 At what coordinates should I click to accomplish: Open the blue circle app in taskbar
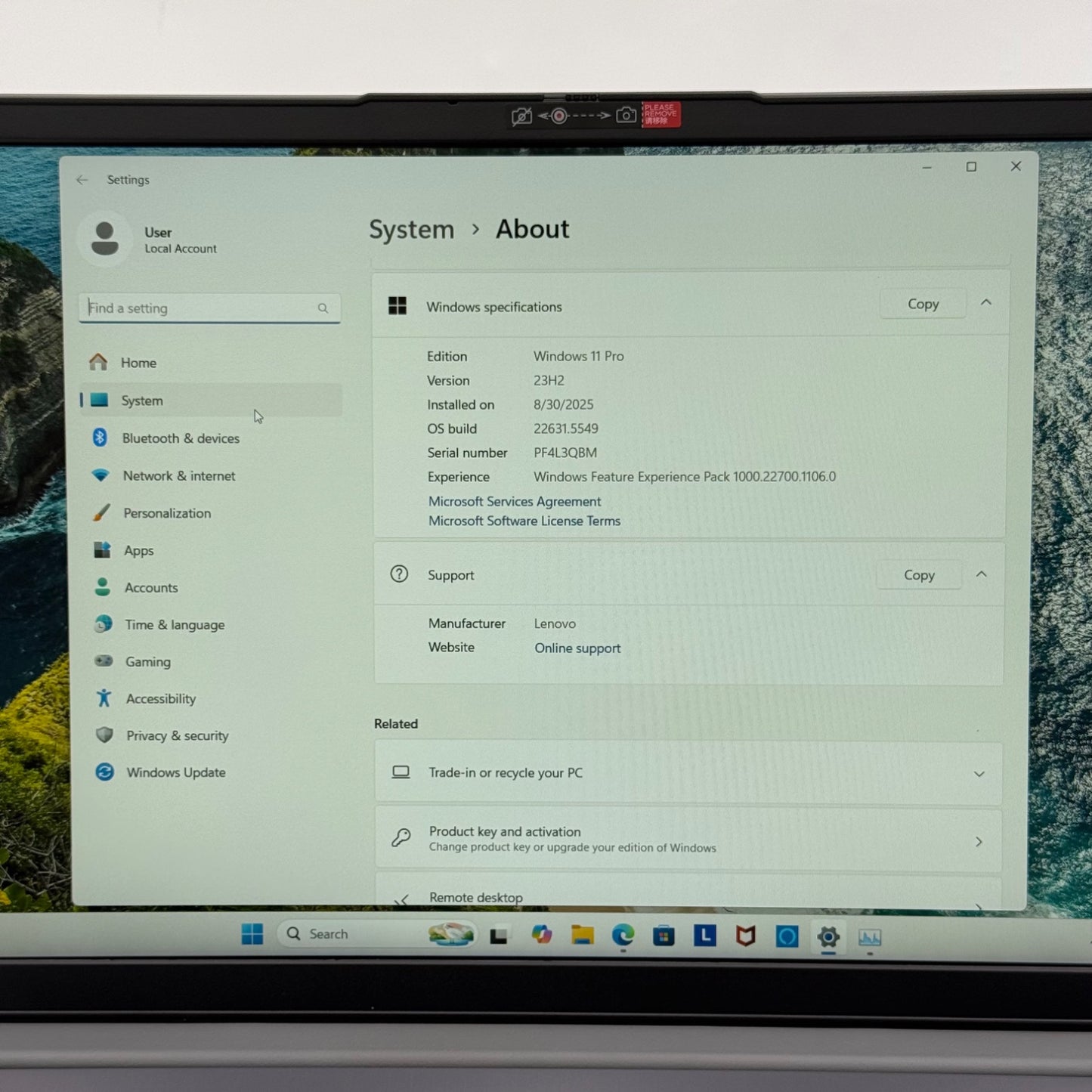point(787,937)
